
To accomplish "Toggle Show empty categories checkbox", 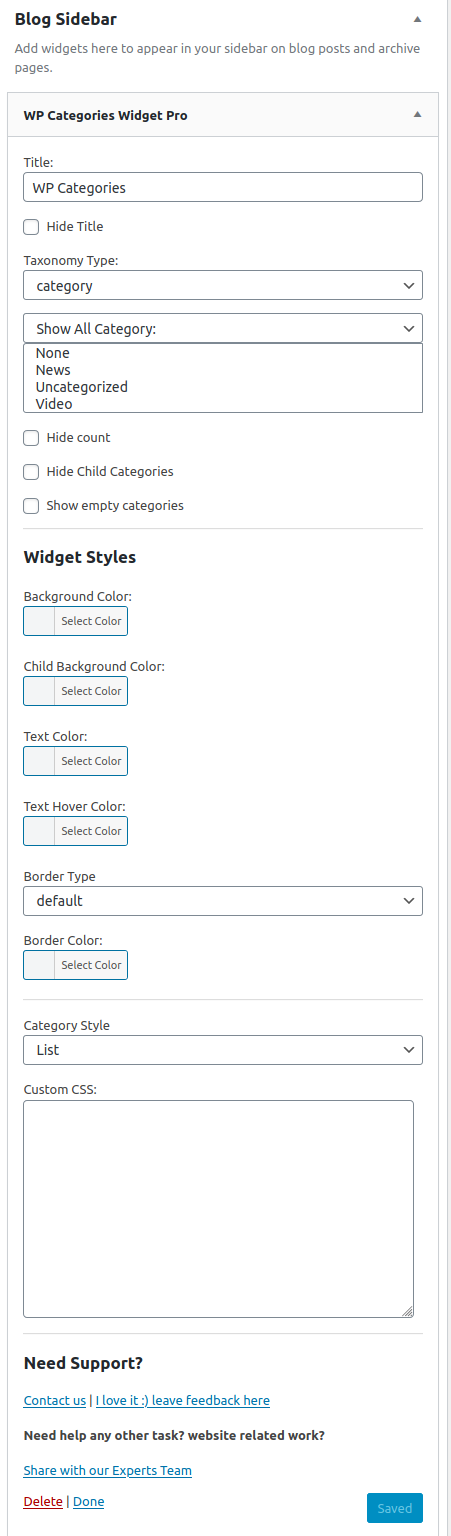I will 32,506.
